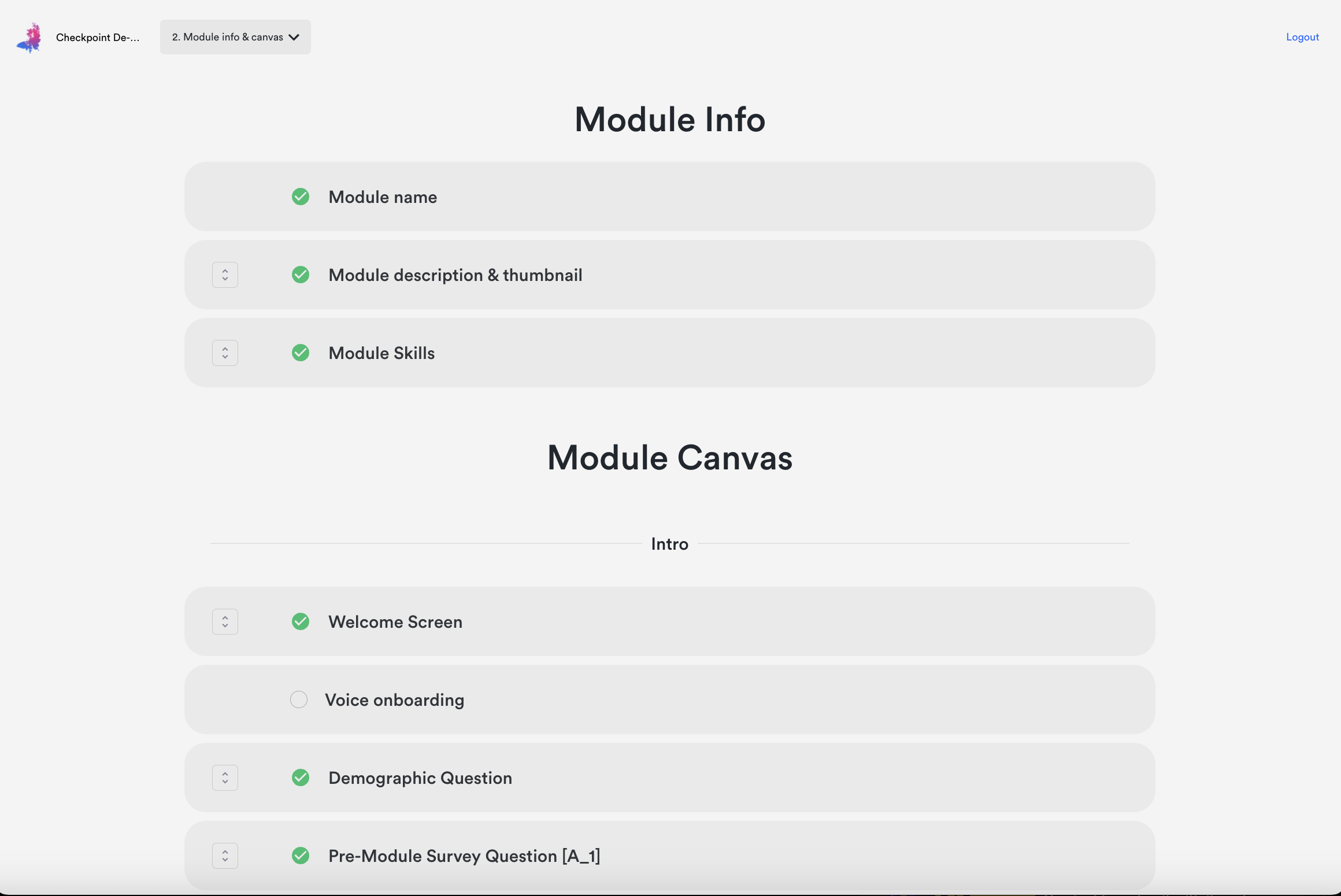1341x896 pixels.
Task: Click green checkmark beside Module Skills
Action: pos(300,353)
